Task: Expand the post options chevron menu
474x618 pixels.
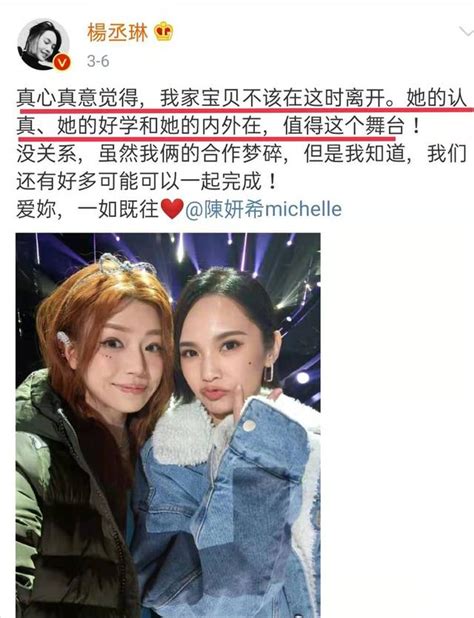Action: (x=467, y=32)
